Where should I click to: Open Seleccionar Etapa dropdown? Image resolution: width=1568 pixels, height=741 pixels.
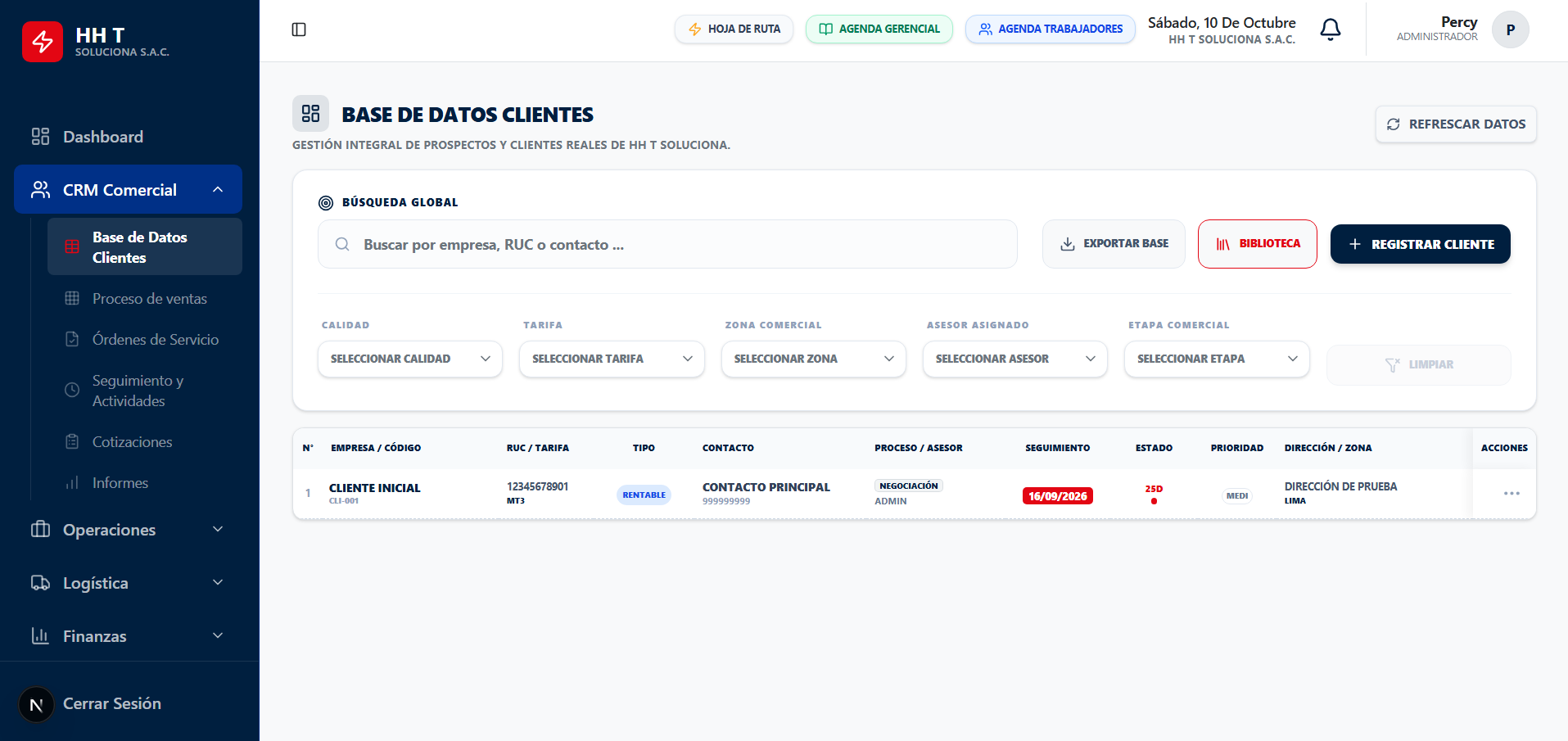(x=1217, y=359)
